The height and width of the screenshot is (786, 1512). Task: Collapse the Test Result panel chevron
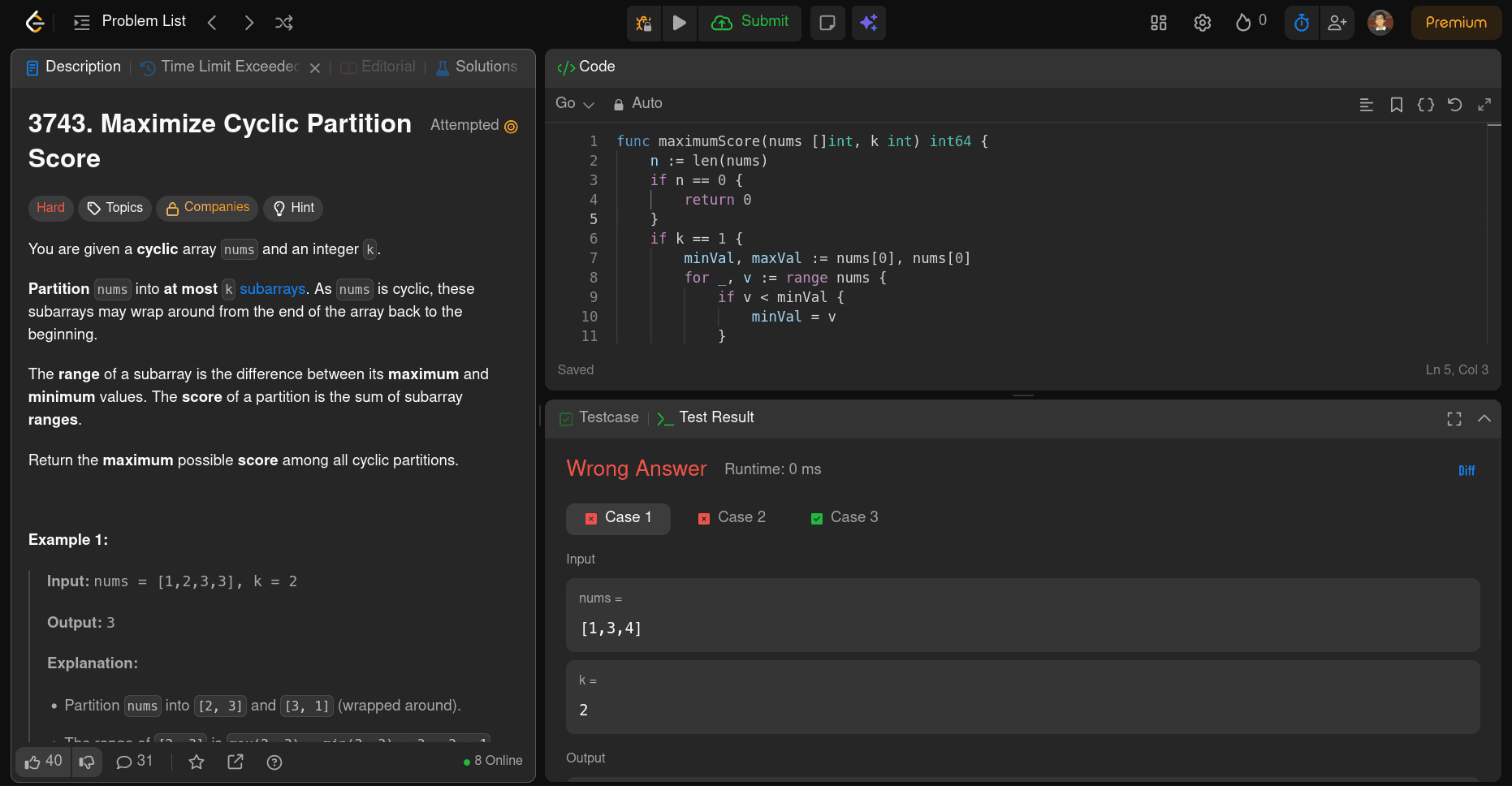coord(1484,418)
